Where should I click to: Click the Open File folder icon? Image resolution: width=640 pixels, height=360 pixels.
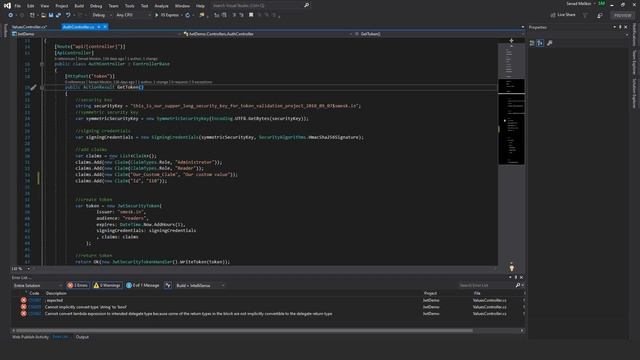pyautogui.click(x=43, y=15)
